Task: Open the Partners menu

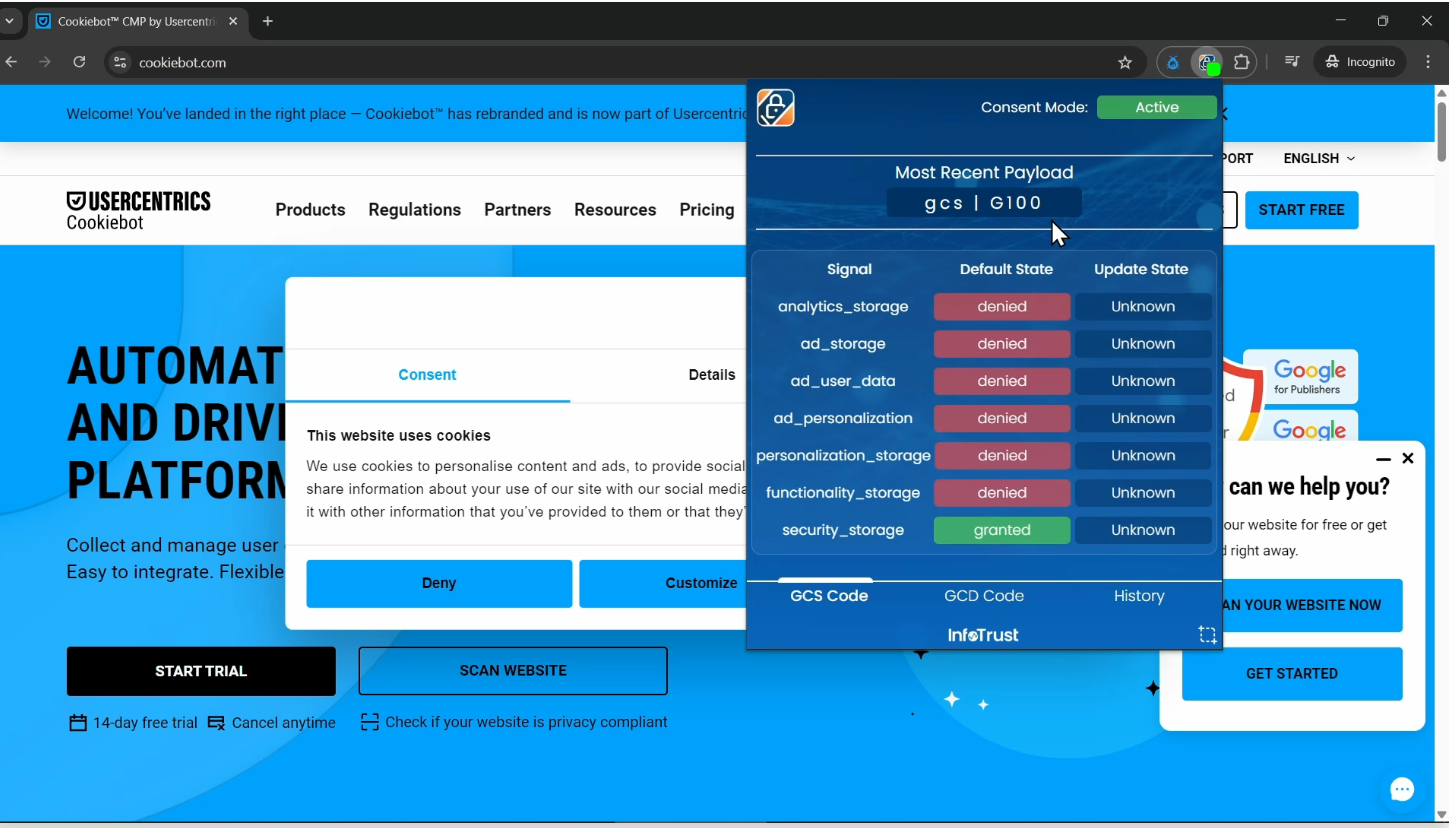Action: (517, 210)
